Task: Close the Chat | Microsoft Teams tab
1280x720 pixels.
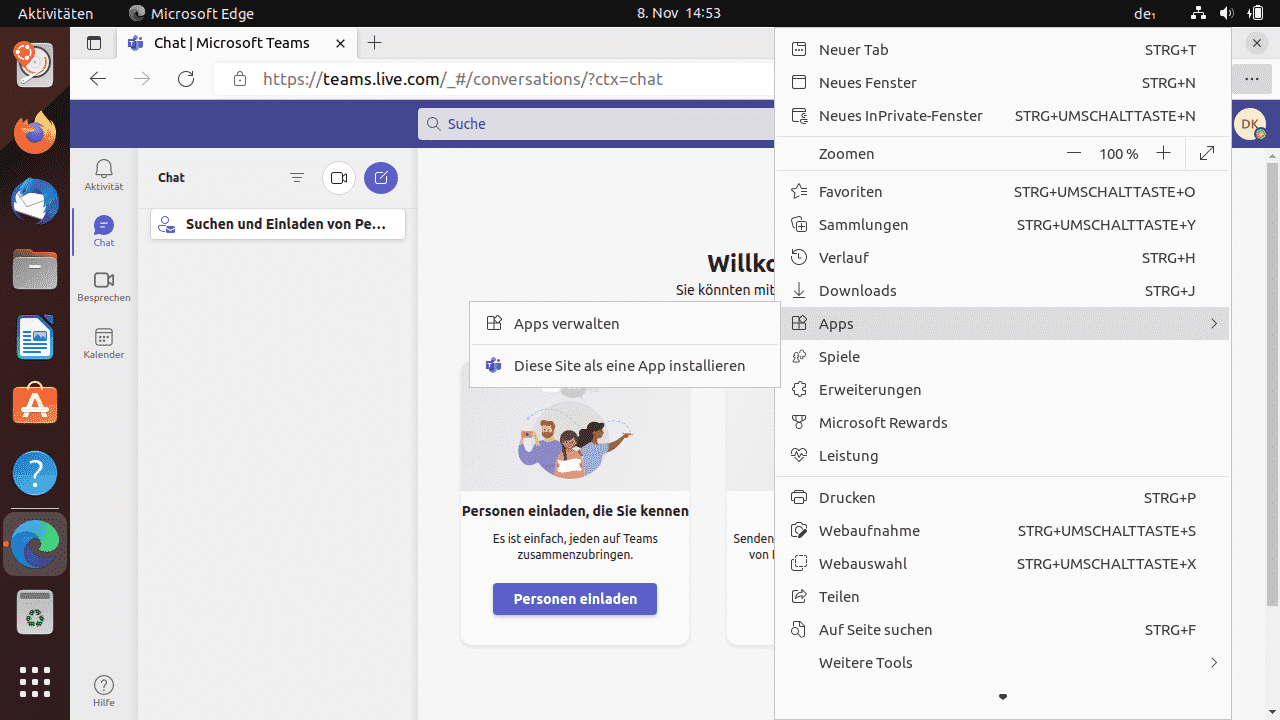Action: click(x=341, y=43)
